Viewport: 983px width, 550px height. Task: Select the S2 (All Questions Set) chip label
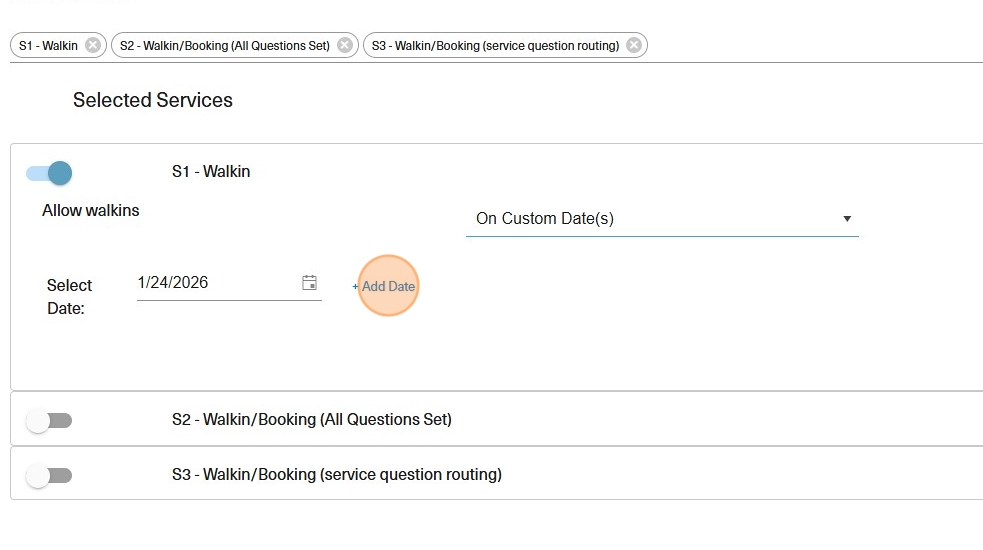click(x=224, y=46)
